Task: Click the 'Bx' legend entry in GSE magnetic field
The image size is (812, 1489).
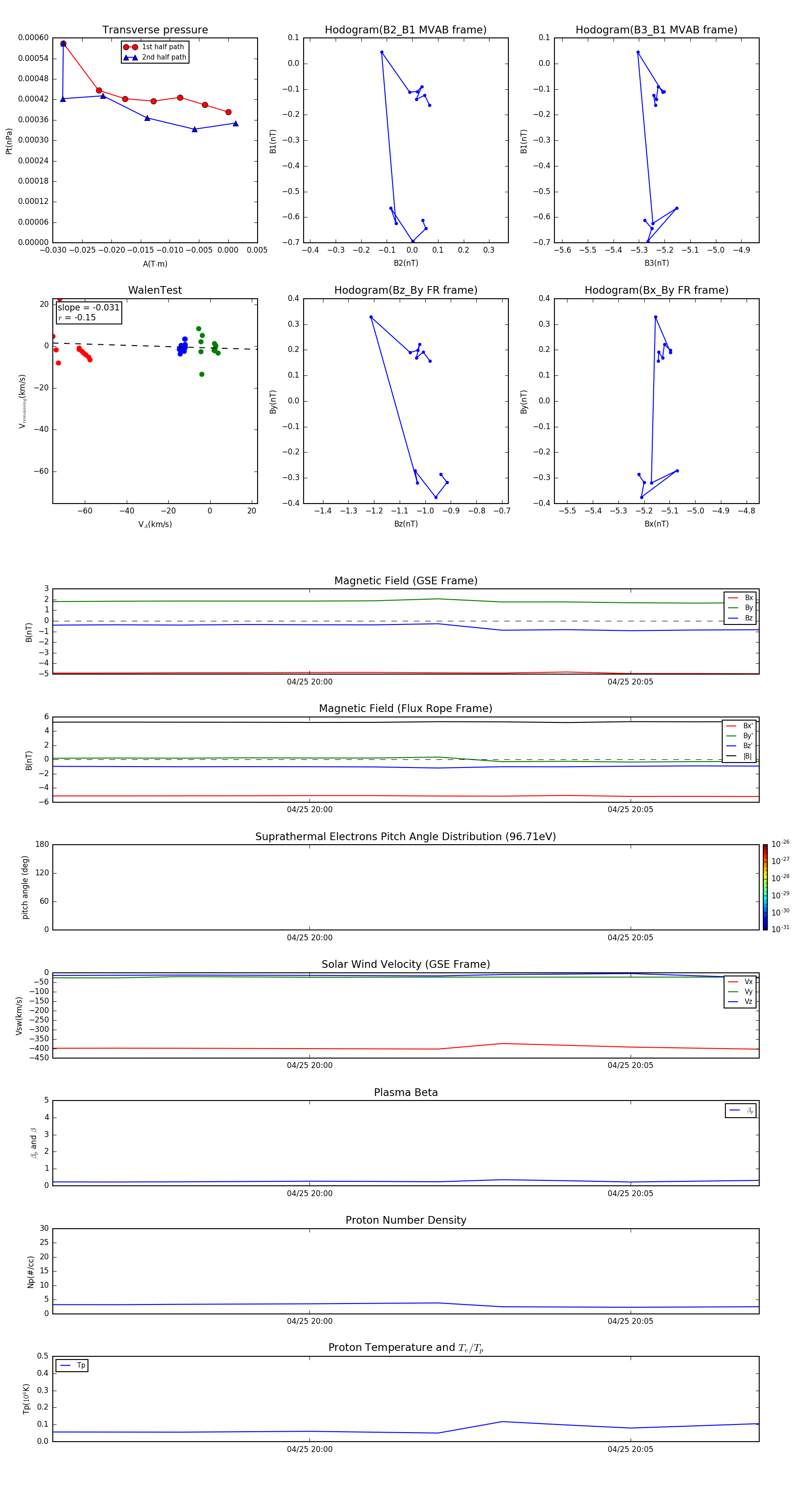Action: point(740,598)
